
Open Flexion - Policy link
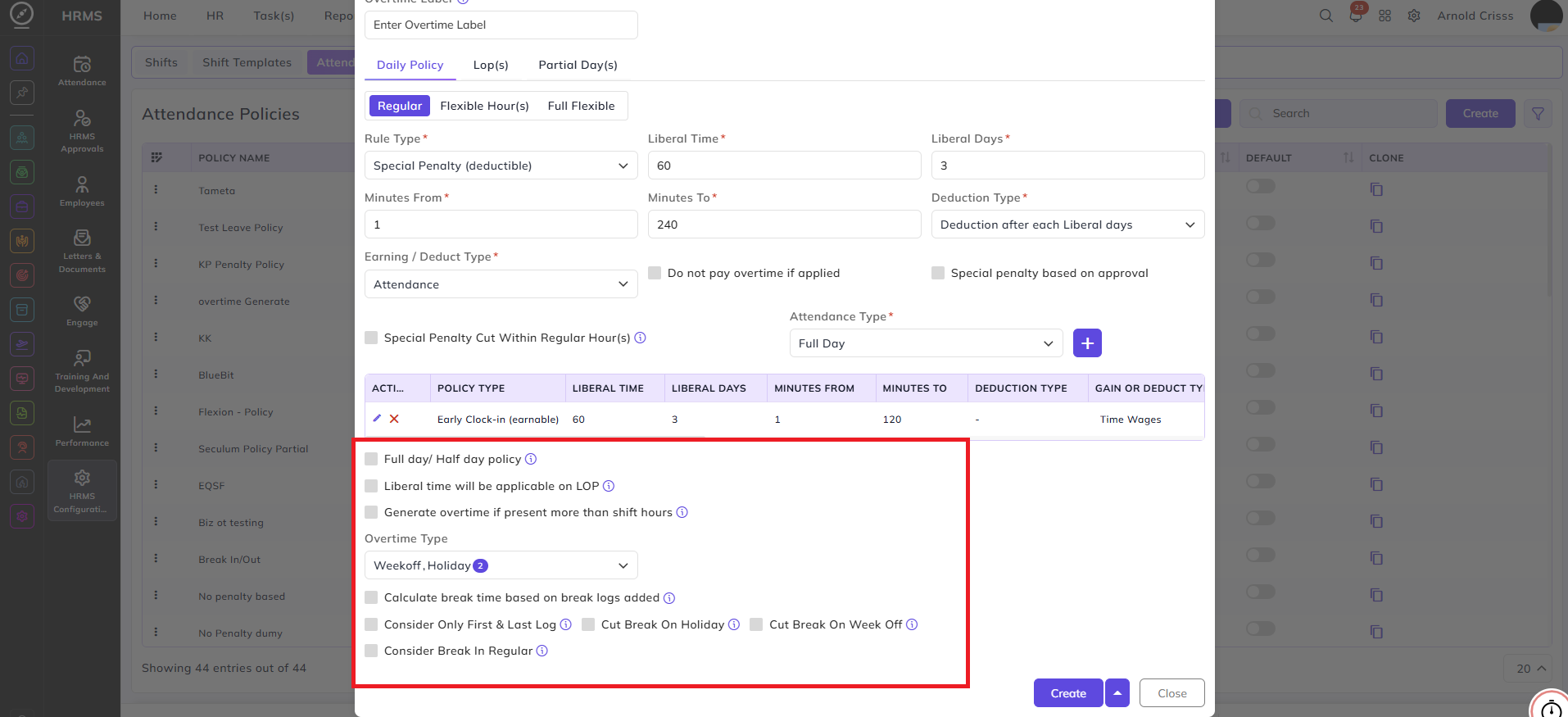236,412
